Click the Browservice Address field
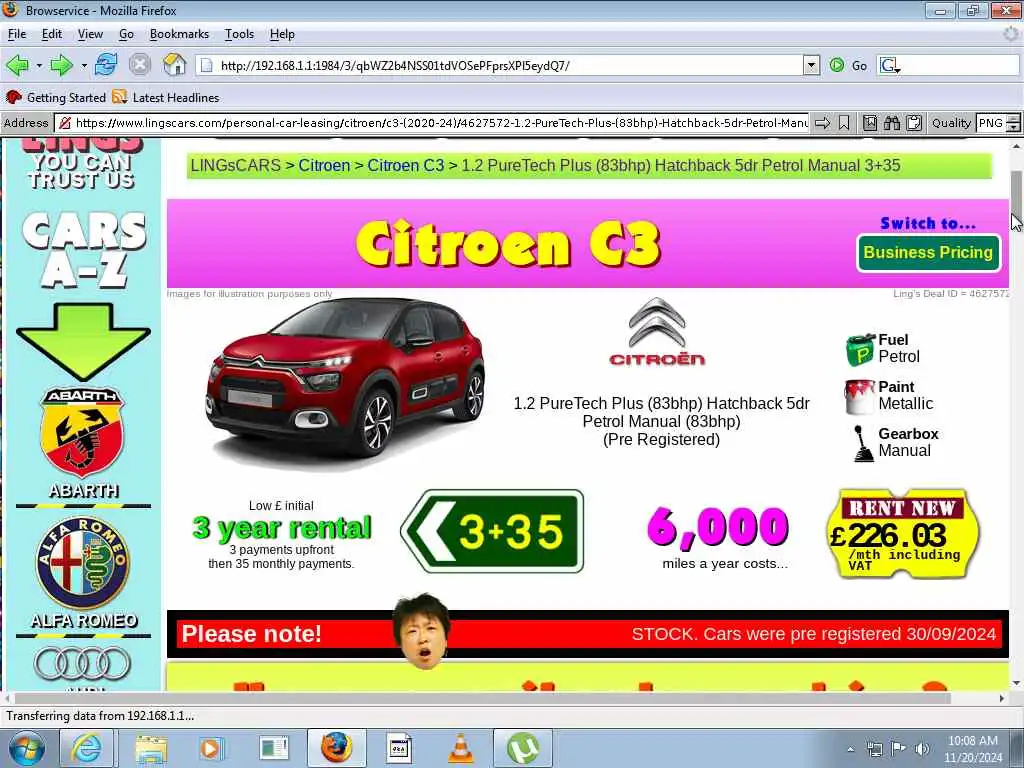 click(x=432, y=123)
